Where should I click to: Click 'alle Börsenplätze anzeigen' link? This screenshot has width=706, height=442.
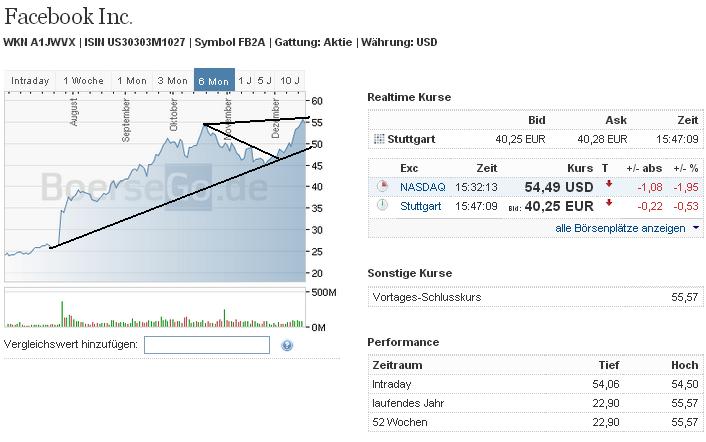tap(620, 229)
